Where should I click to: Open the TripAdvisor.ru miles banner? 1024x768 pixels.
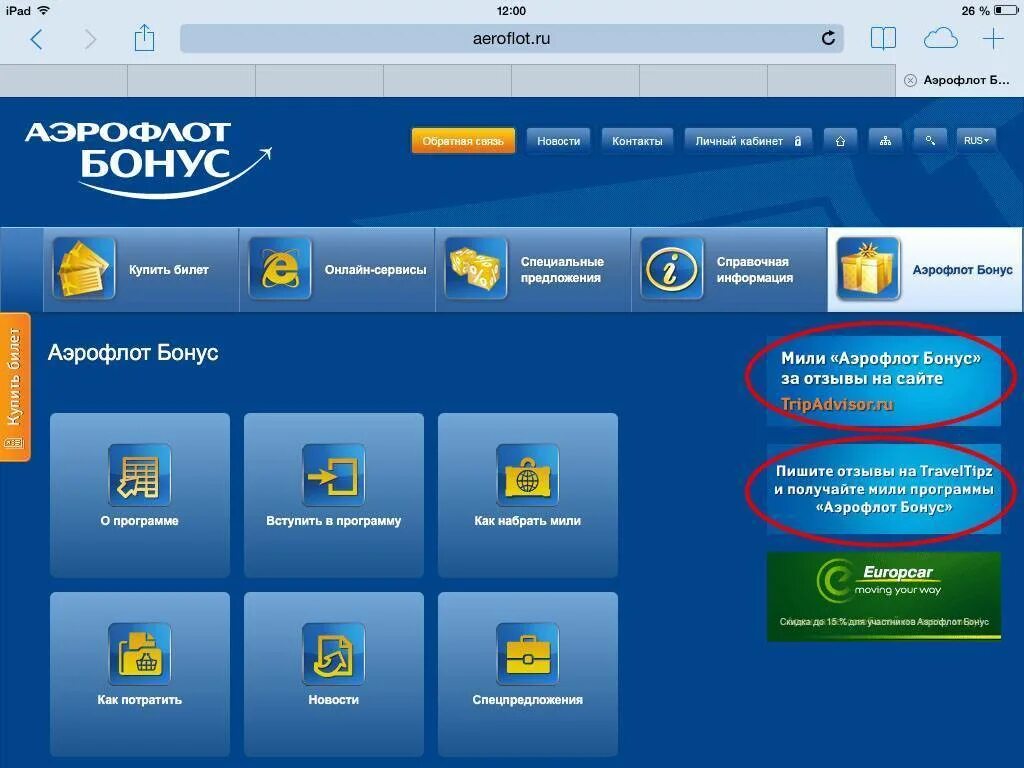click(x=884, y=381)
